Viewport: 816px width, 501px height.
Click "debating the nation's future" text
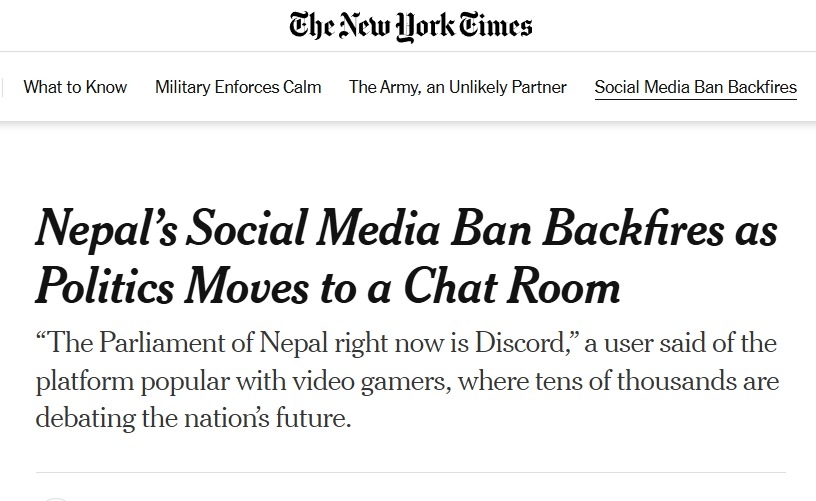coord(193,417)
